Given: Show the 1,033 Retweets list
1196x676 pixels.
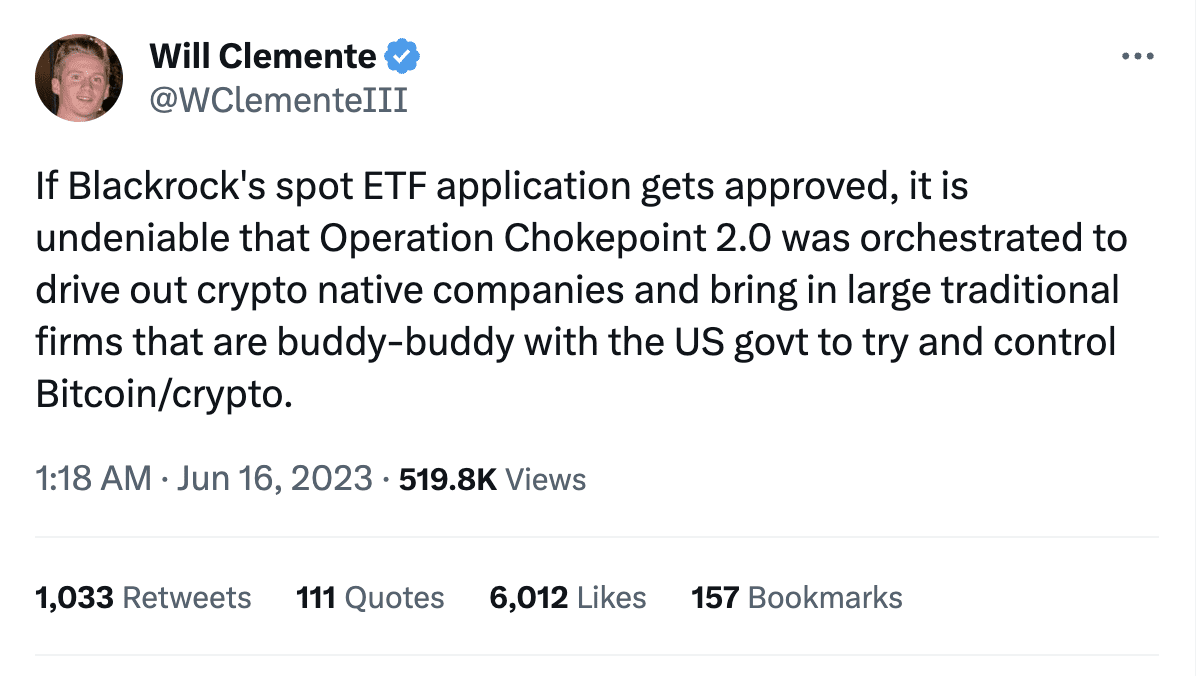Looking at the screenshot, I should point(143,598).
